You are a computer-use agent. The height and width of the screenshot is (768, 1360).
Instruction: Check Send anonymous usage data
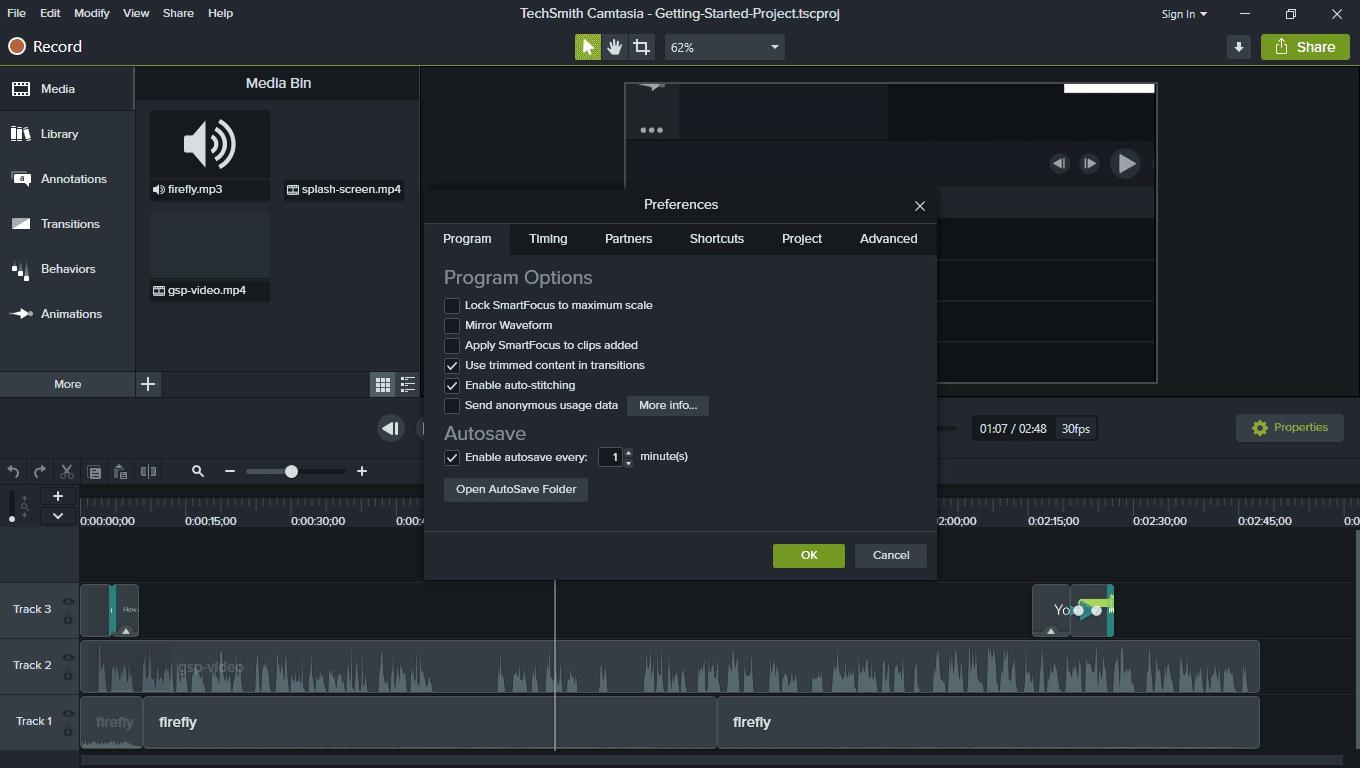[452, 405]
